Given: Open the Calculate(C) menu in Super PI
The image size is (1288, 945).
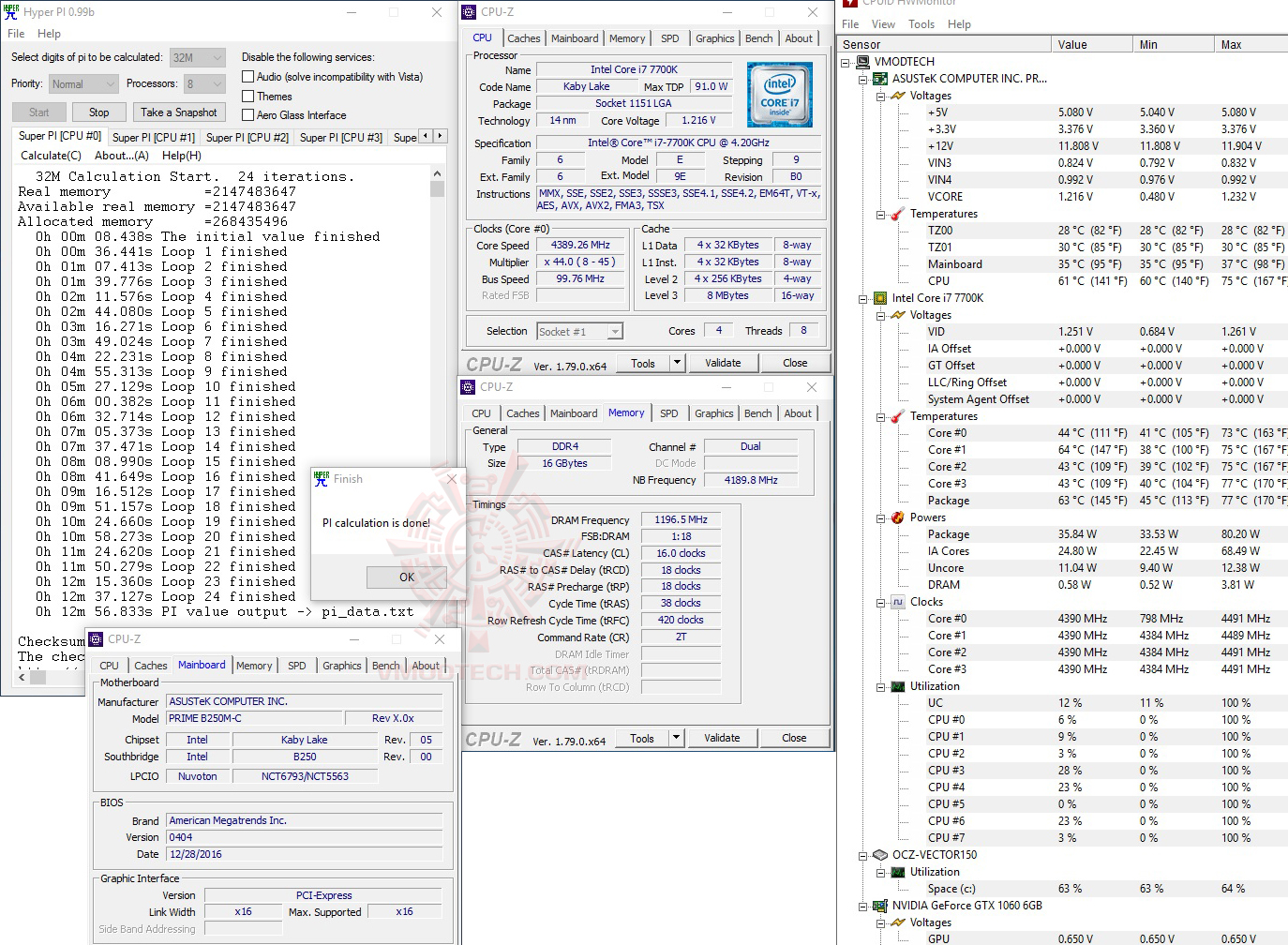Looking at the screenshot, I should (x=51, y=156).
